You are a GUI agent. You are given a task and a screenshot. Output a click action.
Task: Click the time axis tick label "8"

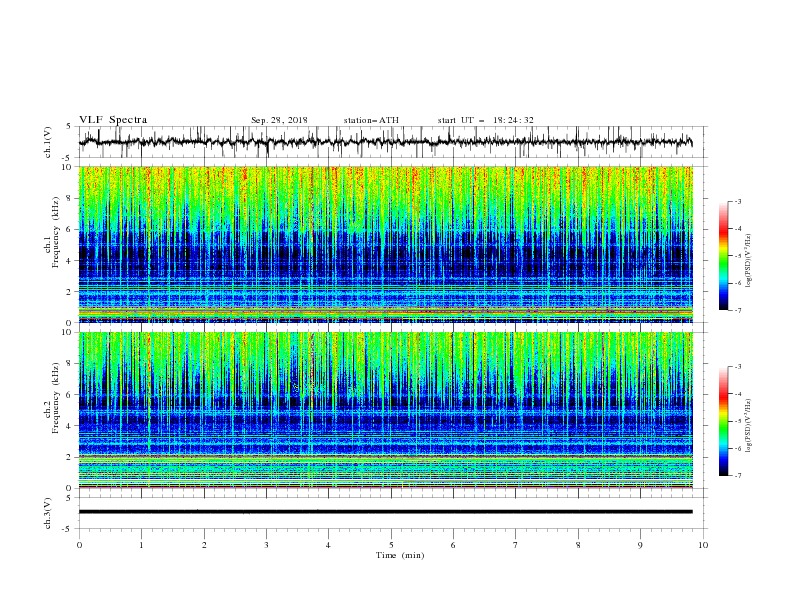point(578,545)
